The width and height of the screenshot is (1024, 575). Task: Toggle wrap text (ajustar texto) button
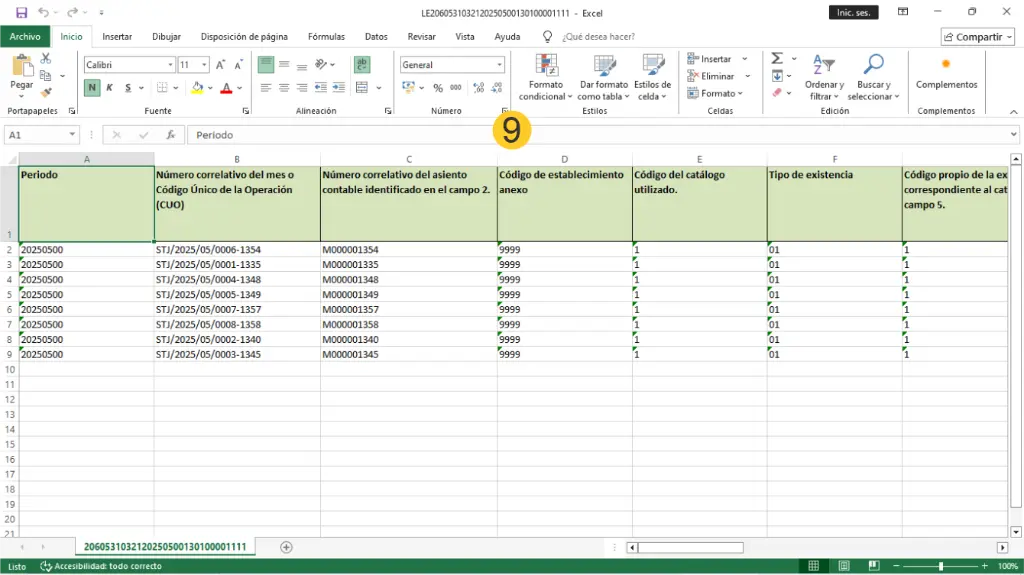361,64
